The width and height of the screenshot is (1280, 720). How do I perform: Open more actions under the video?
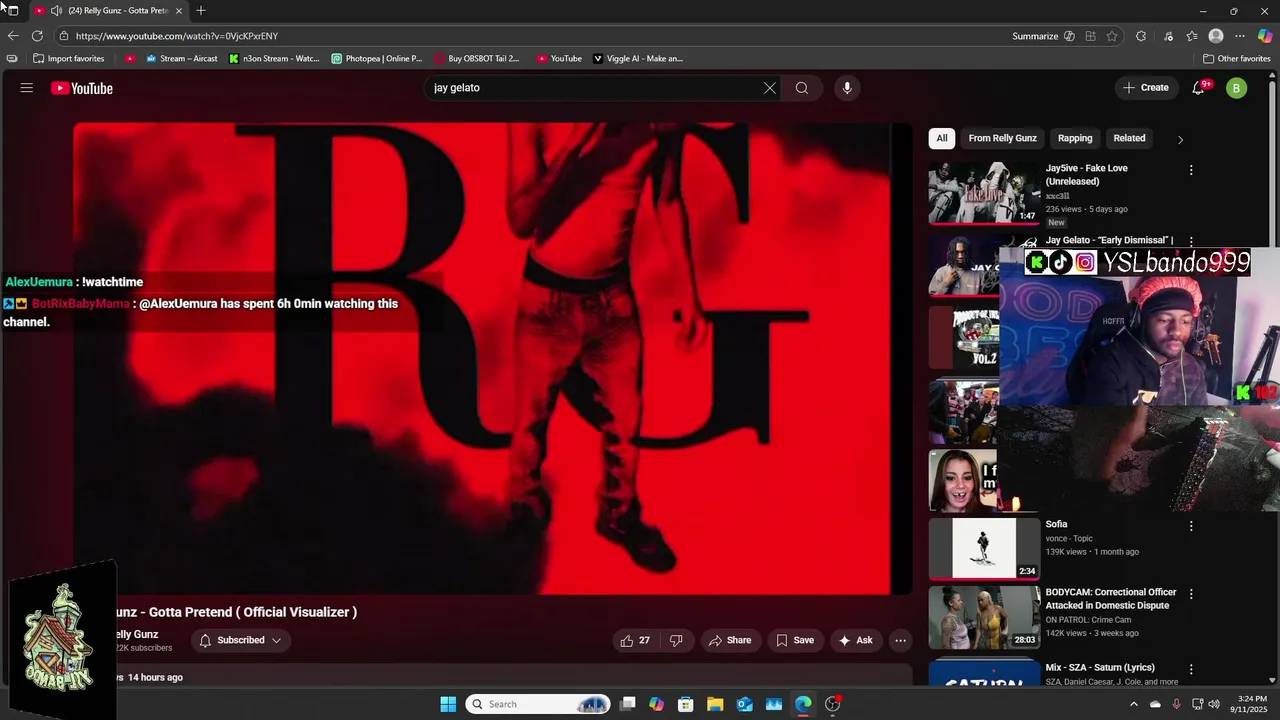pyautogui.click(x=900, y=640)
